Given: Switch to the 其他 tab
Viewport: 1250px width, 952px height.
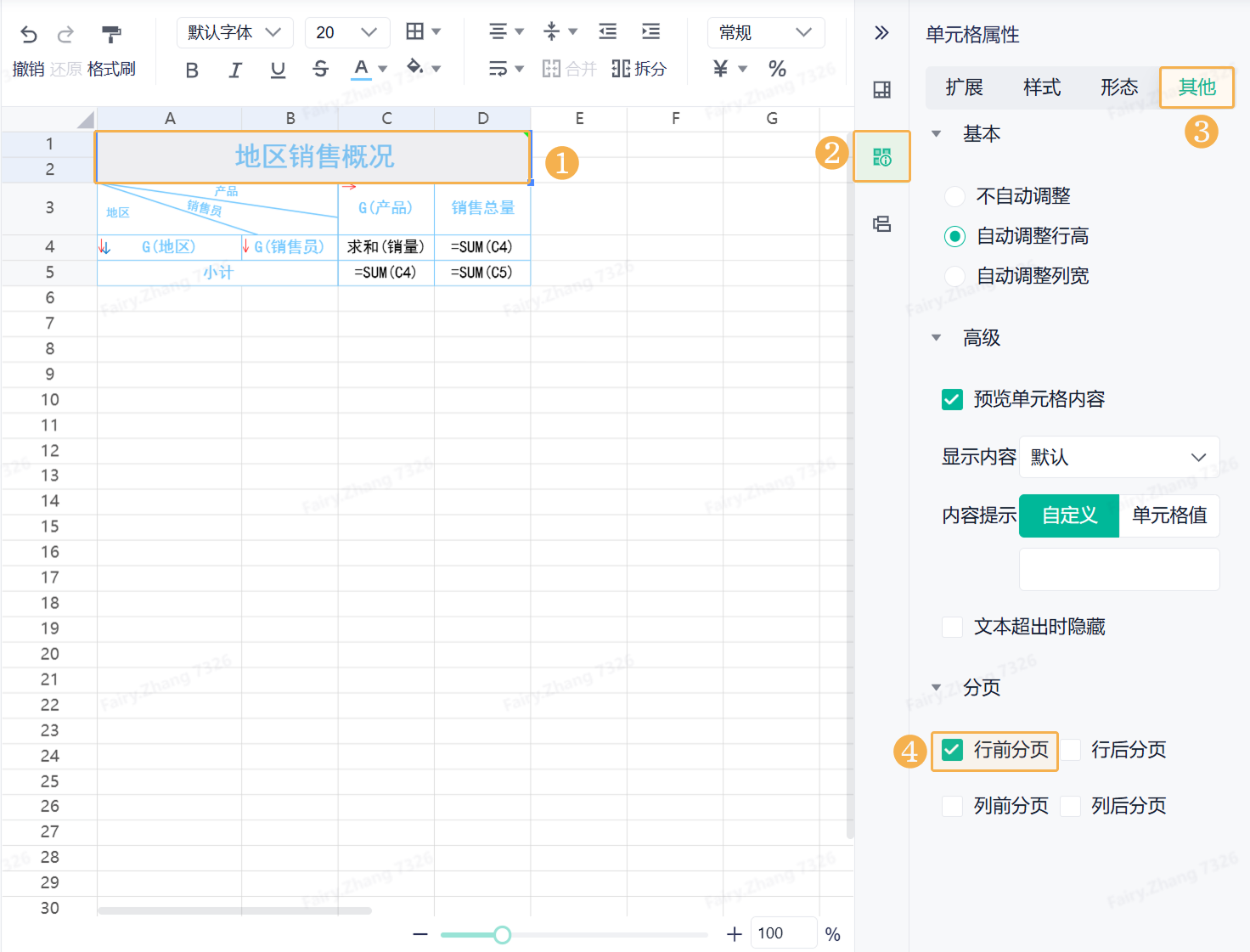Looking at the screenshot, I should (1197, 87).
